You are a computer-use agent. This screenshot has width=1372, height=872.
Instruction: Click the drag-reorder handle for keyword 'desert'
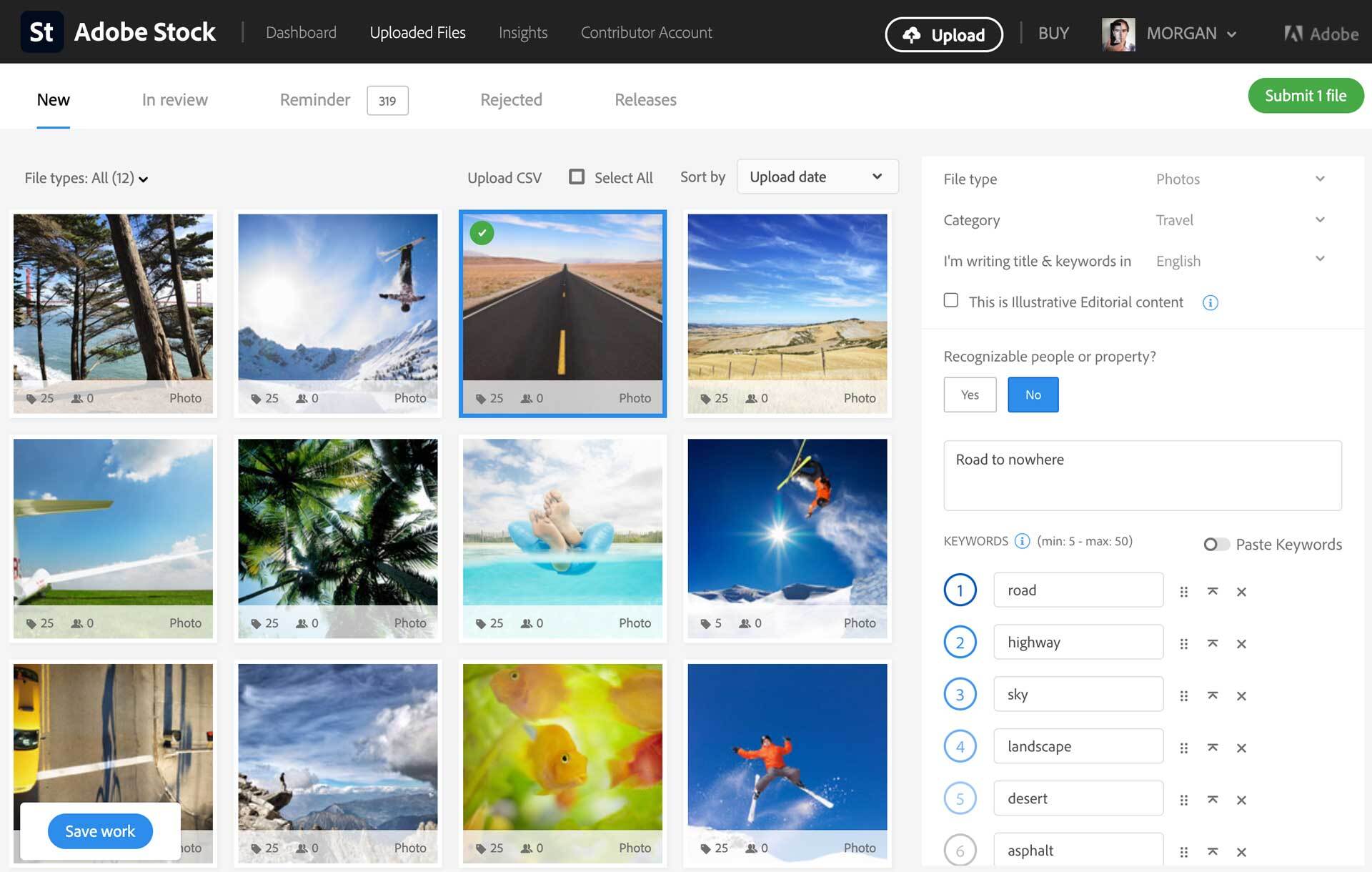pos(1184,798)
